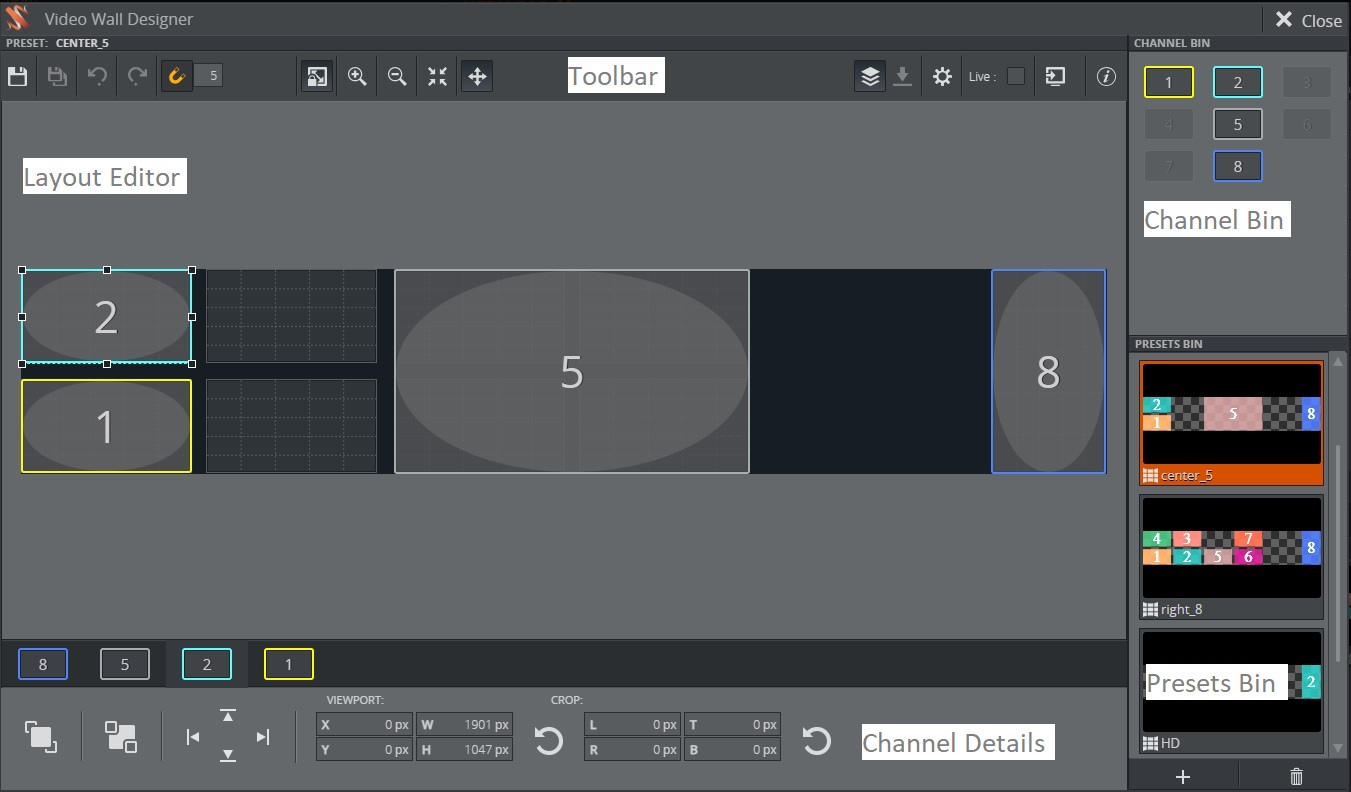Open the info panel

(x=1106, y=76)
